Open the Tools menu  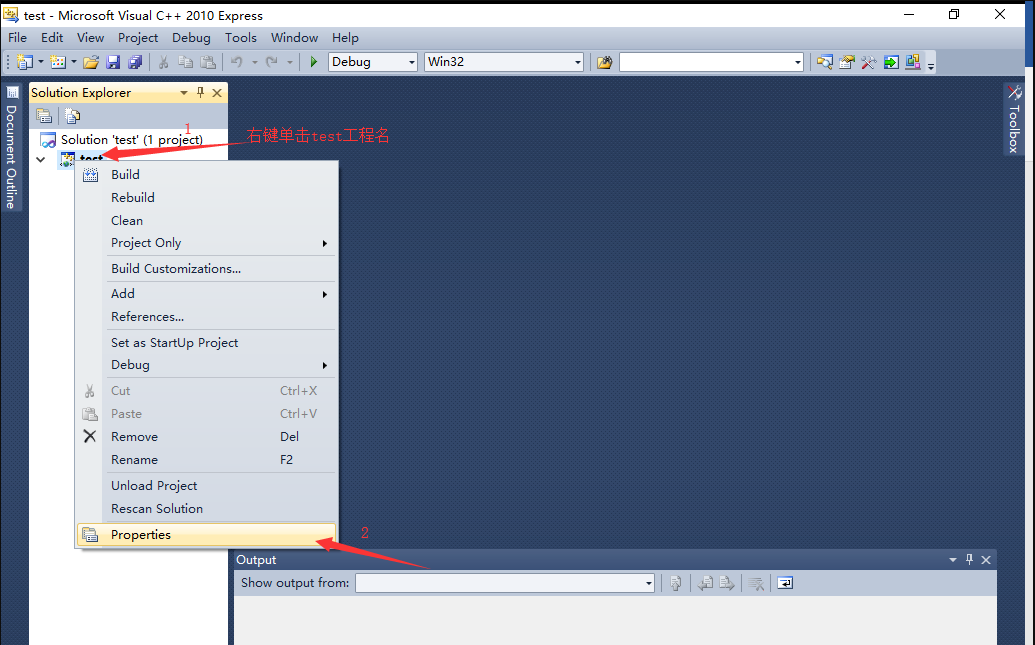241,38
